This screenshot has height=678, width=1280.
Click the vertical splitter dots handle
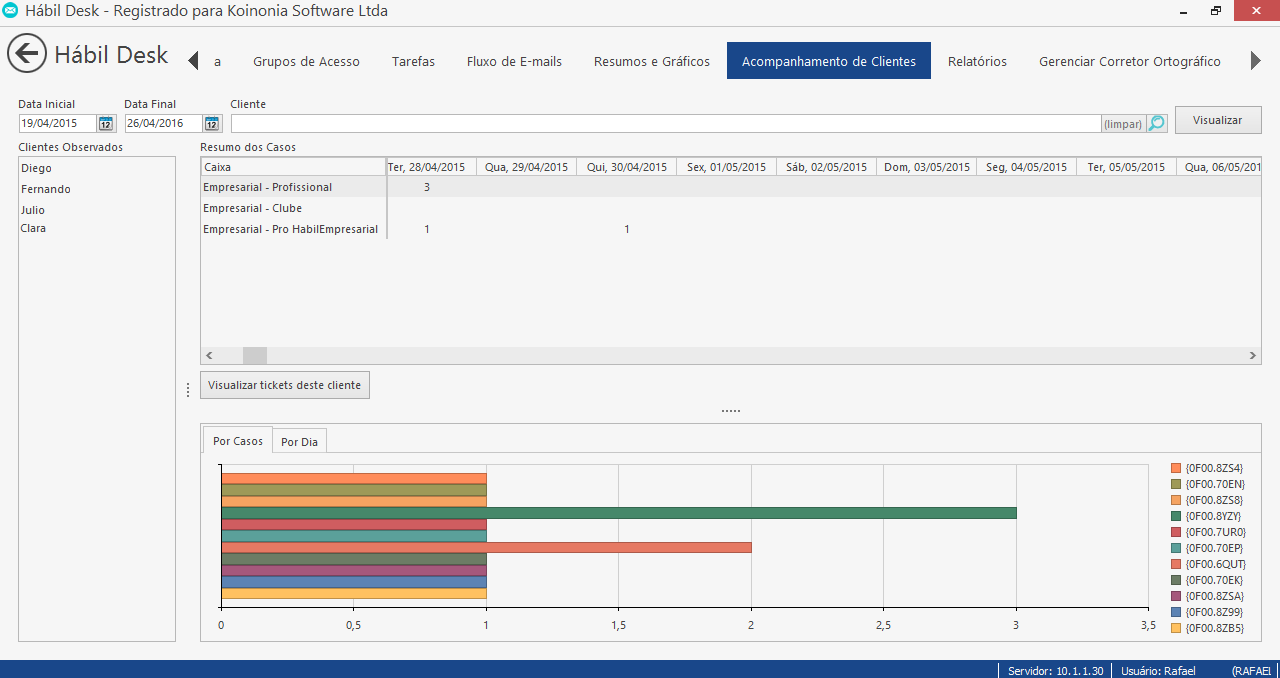[188, 390]
